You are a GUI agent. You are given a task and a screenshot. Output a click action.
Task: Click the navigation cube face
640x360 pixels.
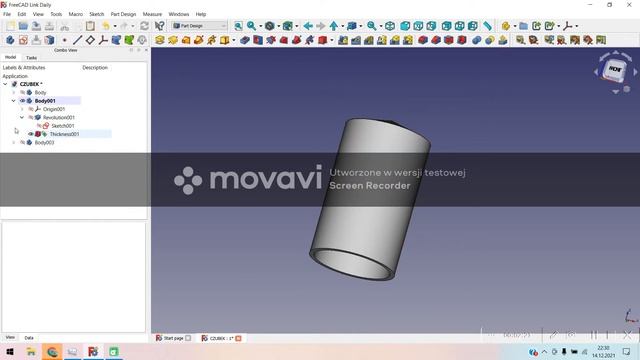pyautogui.click(x=615, y=69)
